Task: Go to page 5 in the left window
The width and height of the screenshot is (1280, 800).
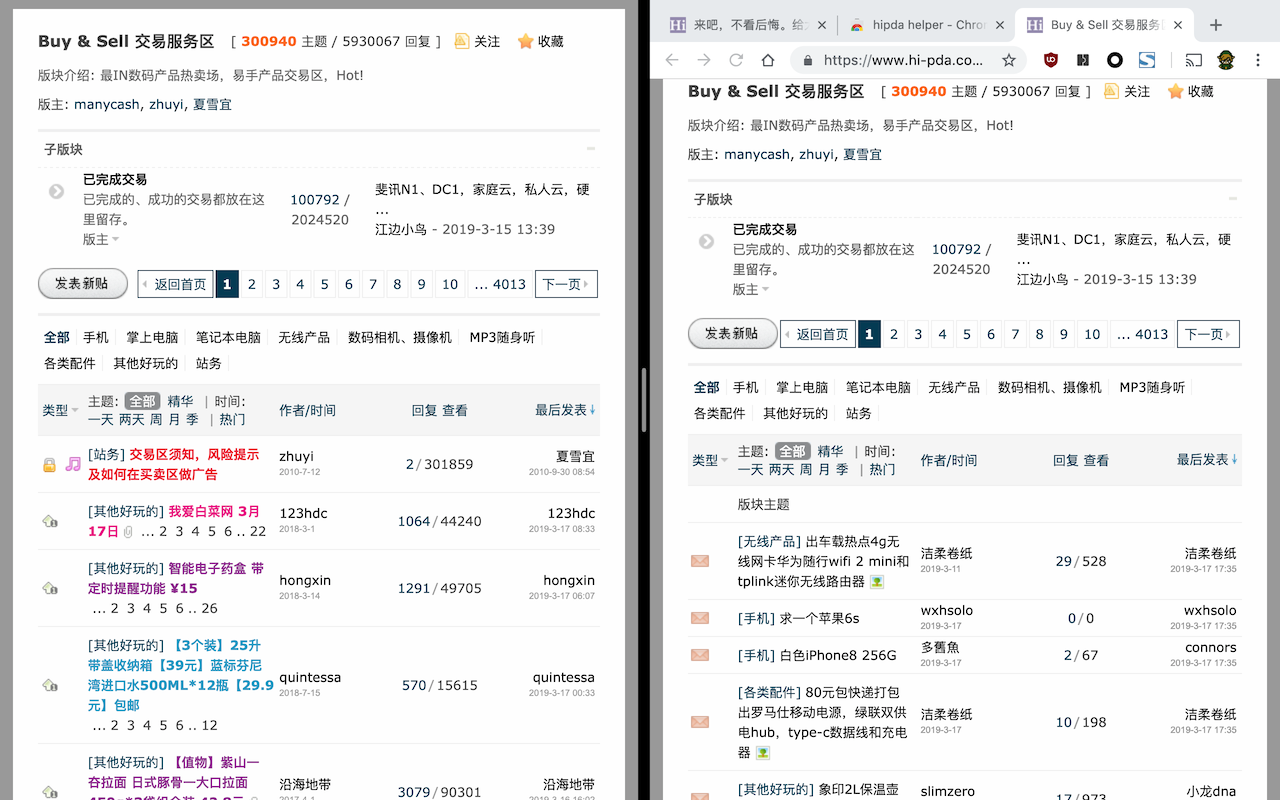Action: (x=324, y=284)
